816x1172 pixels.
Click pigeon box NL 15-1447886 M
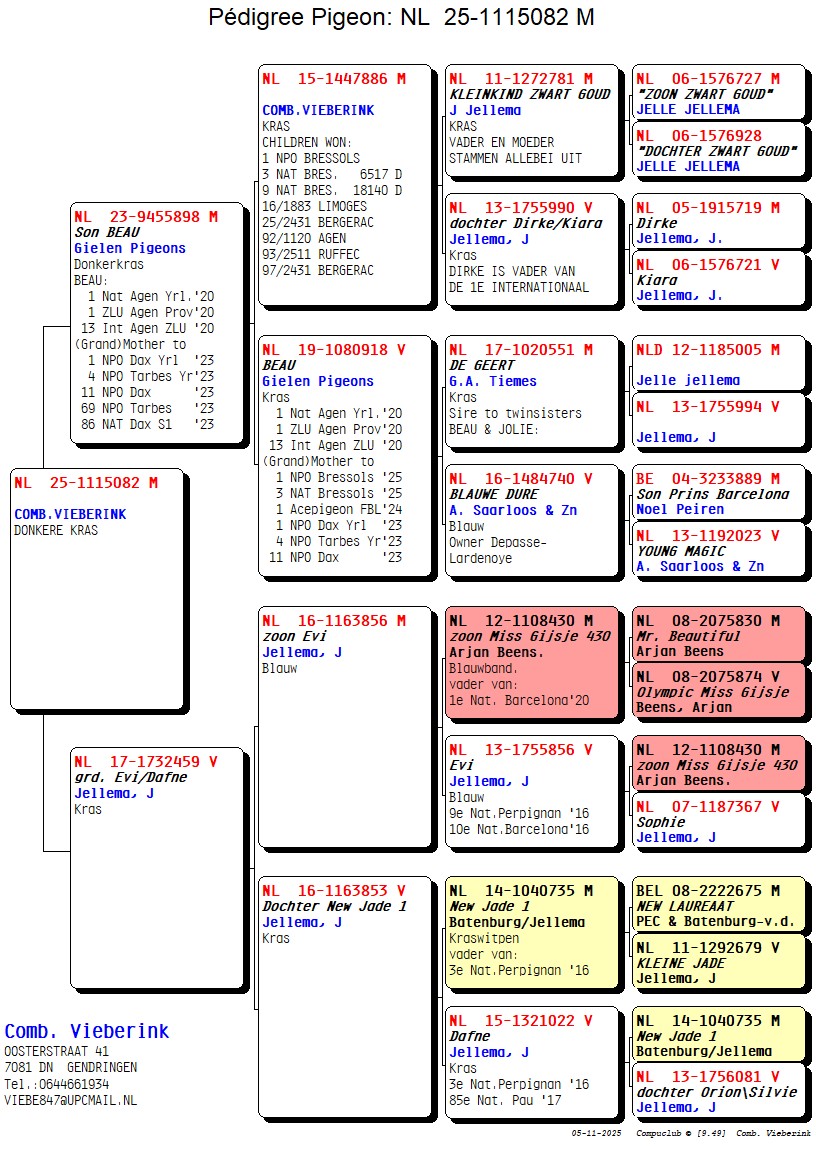point(345,184)
